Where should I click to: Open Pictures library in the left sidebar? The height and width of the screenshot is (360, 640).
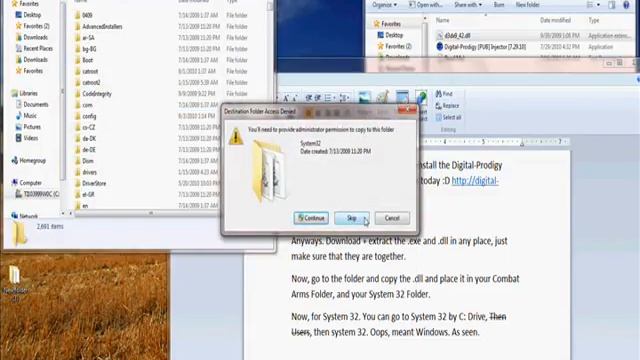pos(28,127)
